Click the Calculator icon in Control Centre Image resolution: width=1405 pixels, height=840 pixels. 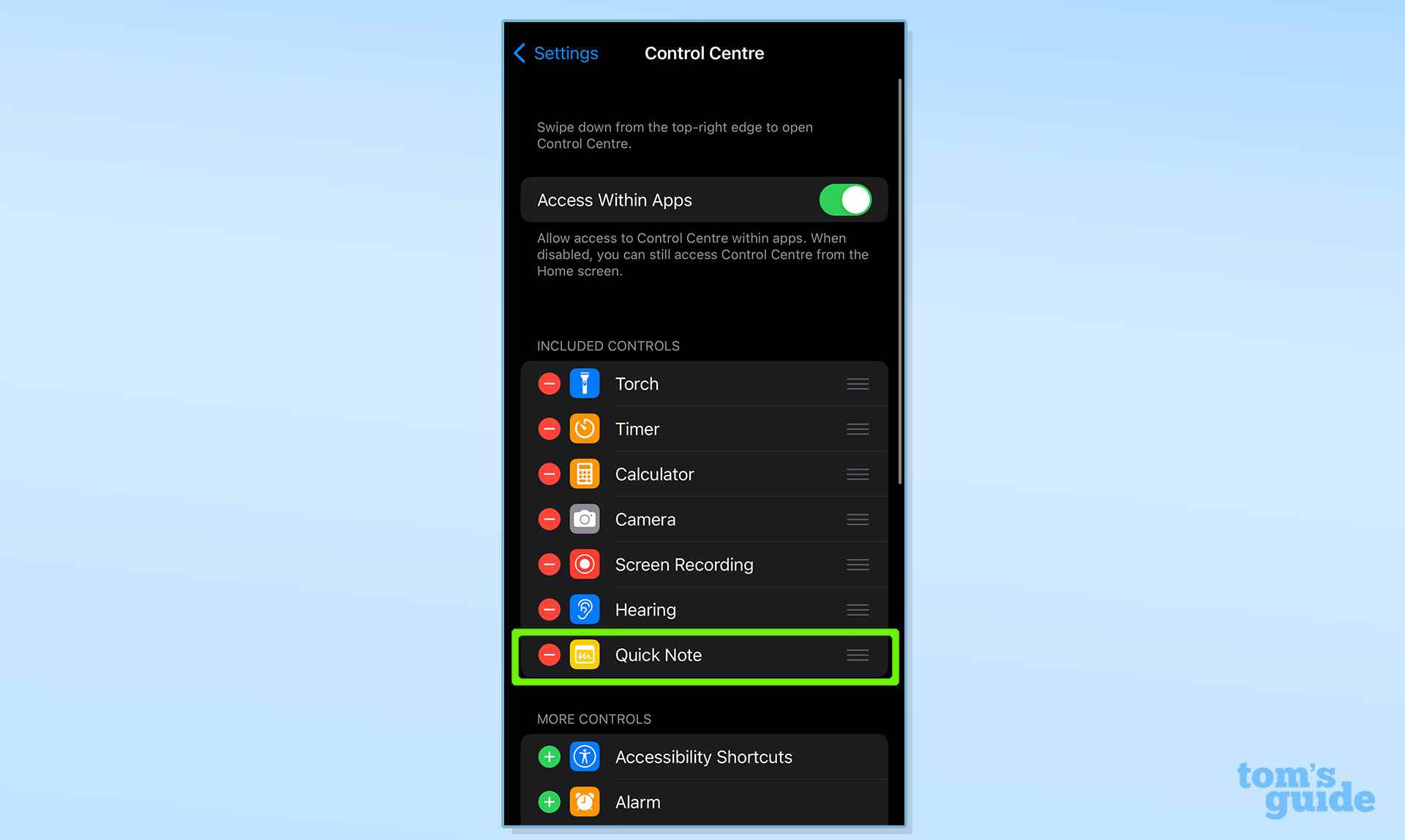point(585,473)
